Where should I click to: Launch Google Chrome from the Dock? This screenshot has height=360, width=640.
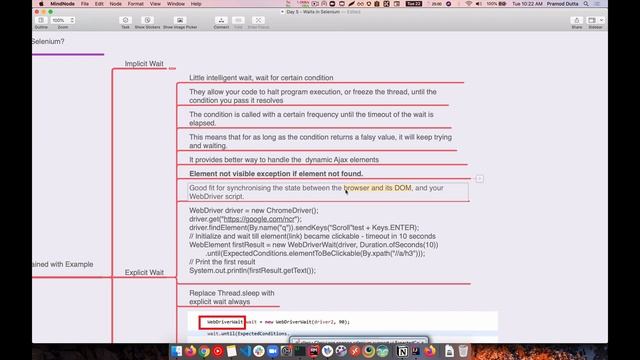[204, 351]
